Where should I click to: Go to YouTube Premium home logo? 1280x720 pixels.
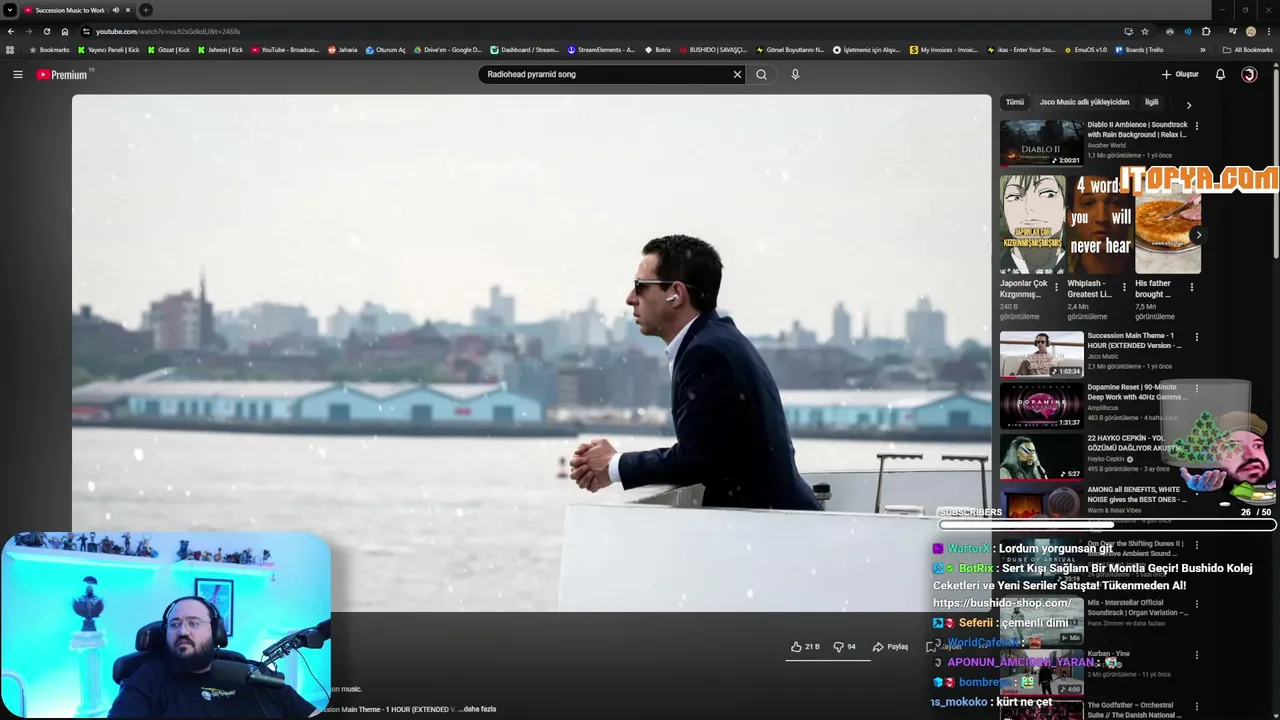(63, 74)
